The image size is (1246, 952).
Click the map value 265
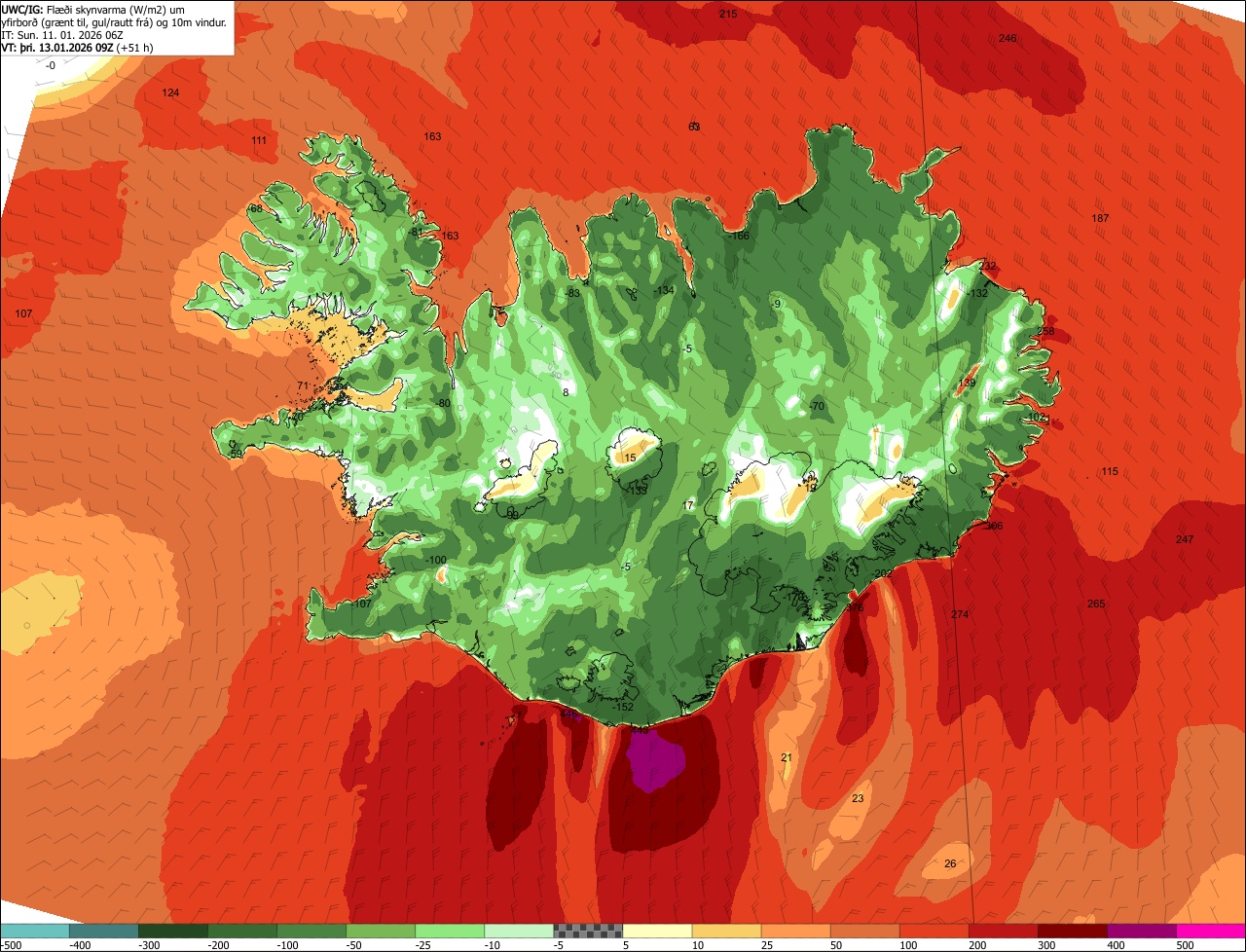pos(1096,604)
